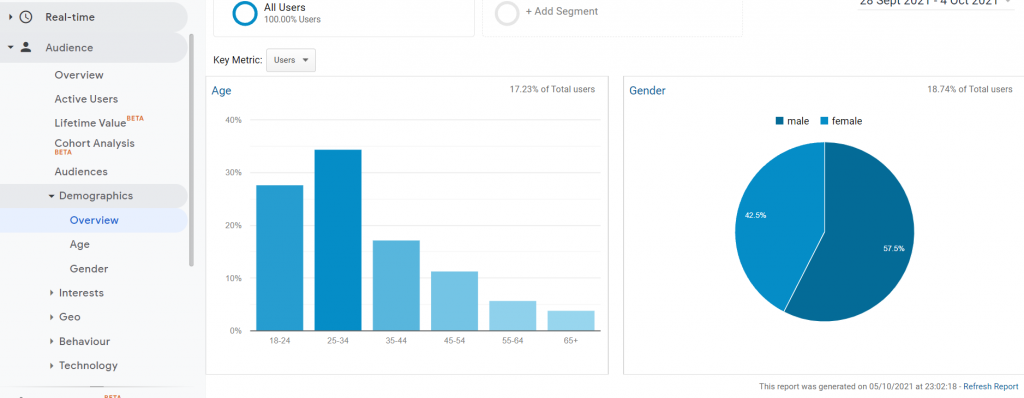Open the Key Metric Users dropdown
The image size is (1024, 398).
(x=291, y=60)
